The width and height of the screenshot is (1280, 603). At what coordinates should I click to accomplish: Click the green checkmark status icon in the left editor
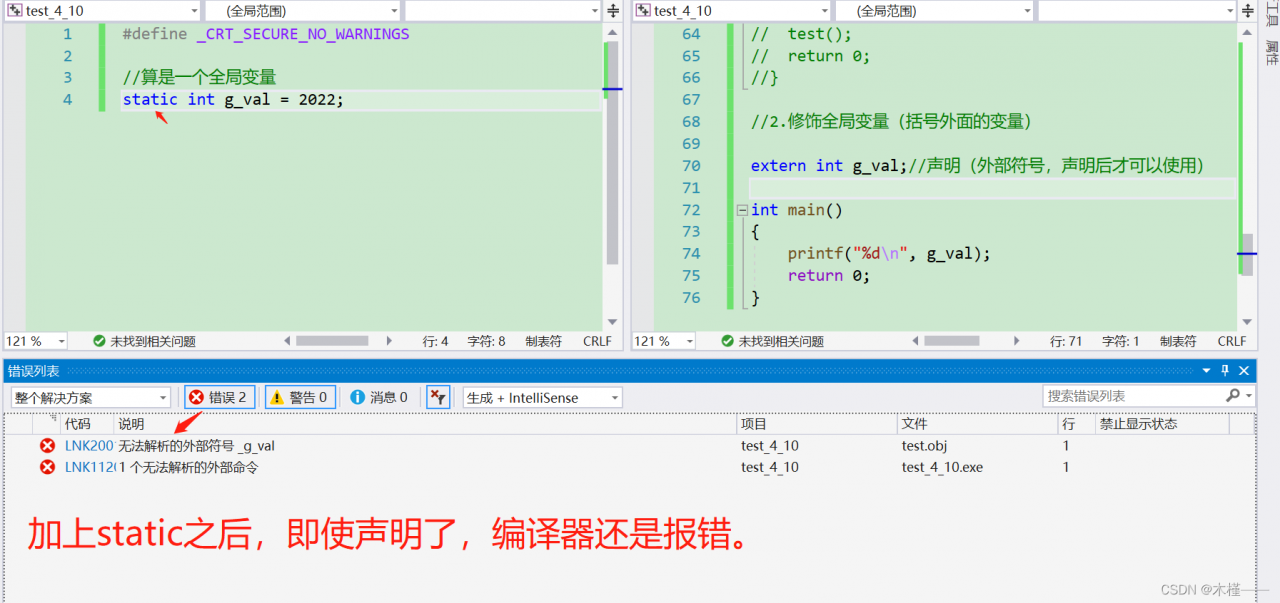pyautogui.click(x=99, y=341)
